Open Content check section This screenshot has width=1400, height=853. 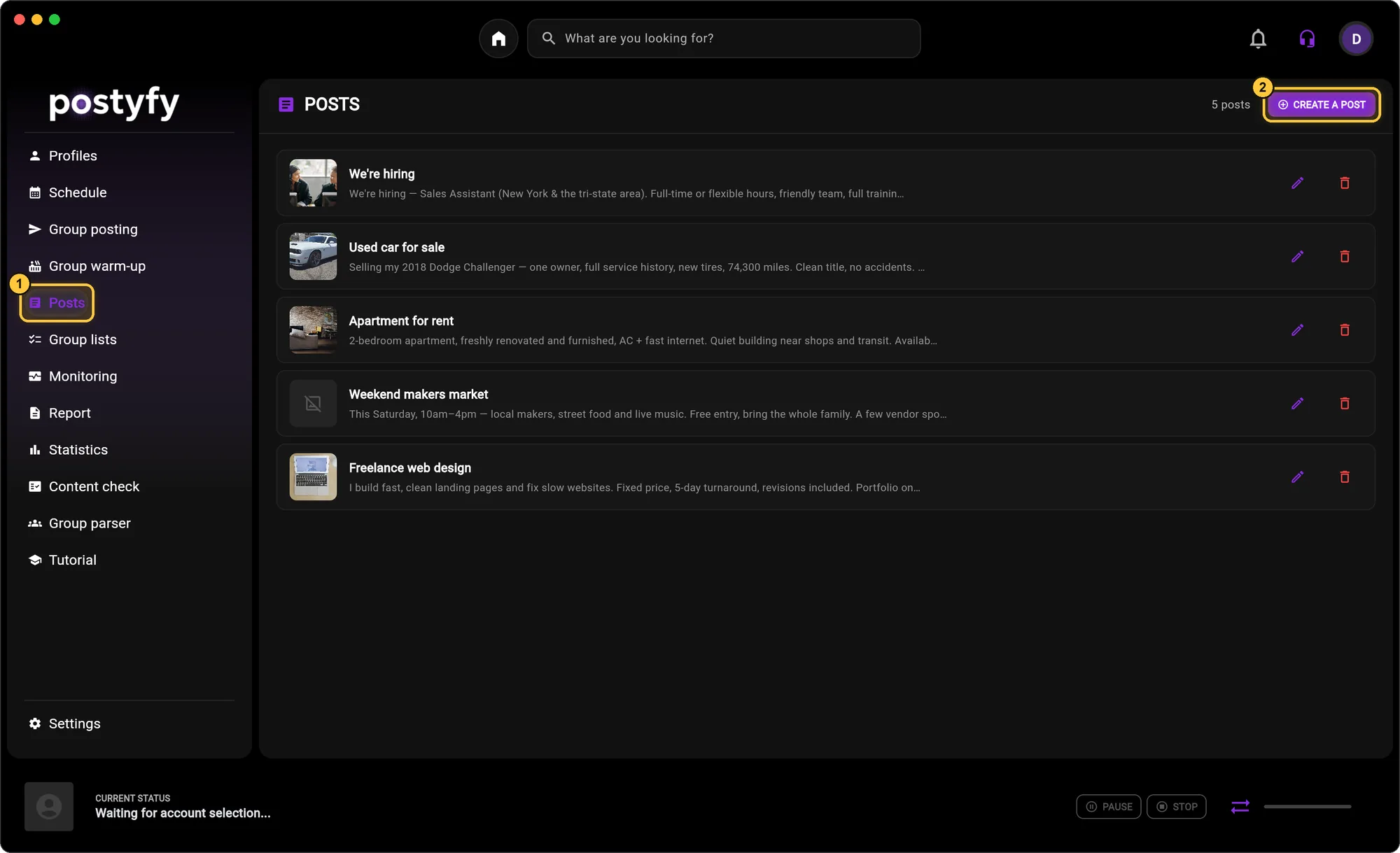[x=84, y=486]
